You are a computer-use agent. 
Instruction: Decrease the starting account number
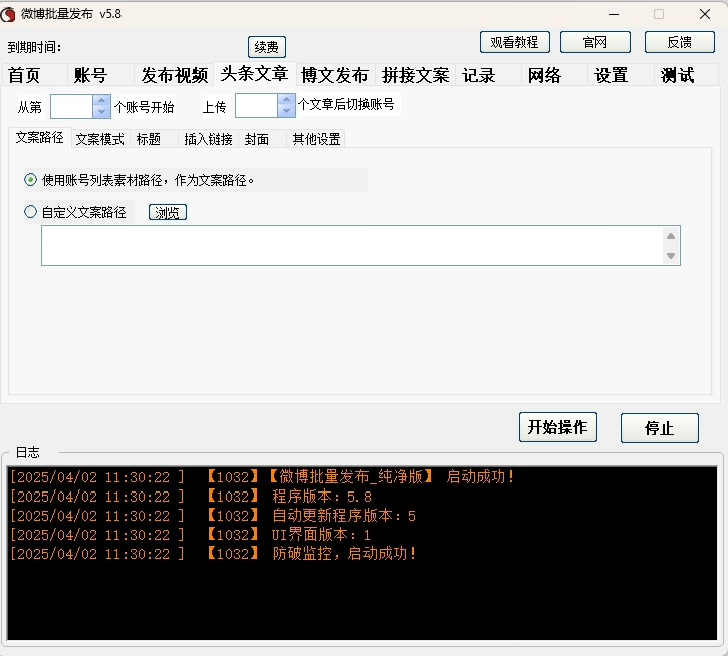pyautogui.click(x=101, y=112)
